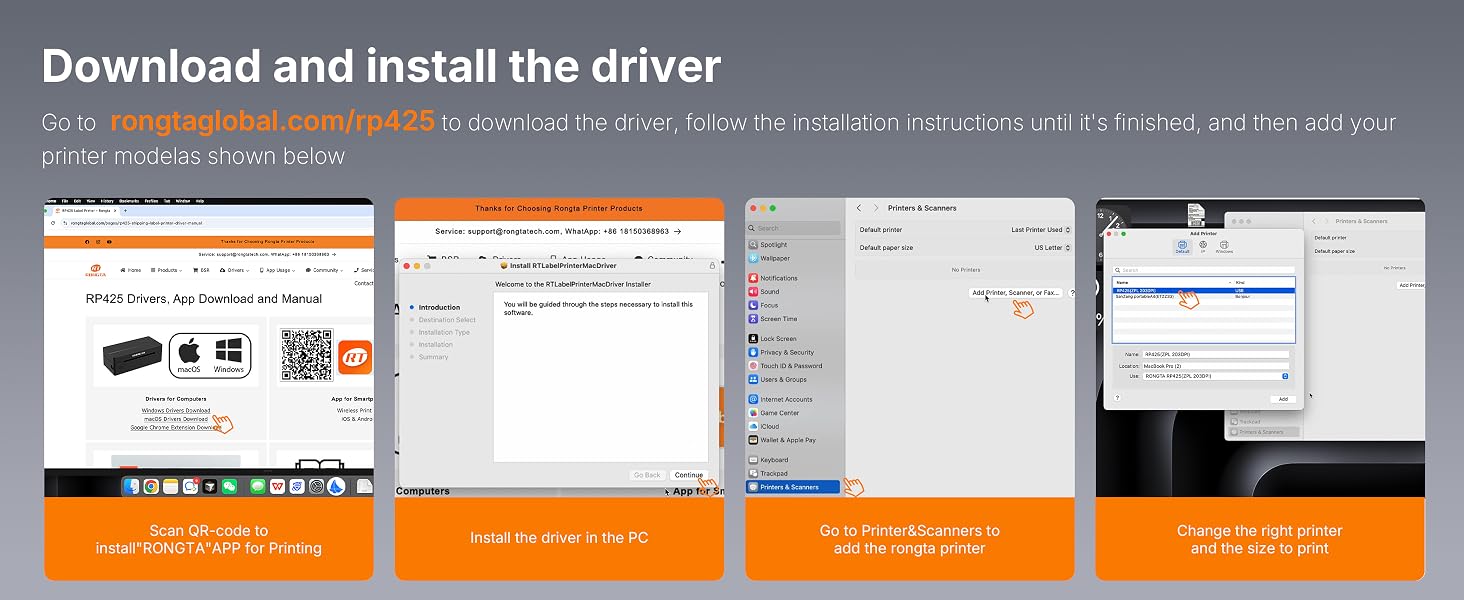Viewport: 1464px width, 600px height.
Task: Click the Location field in Add Printer
Action: [1216, 366]
